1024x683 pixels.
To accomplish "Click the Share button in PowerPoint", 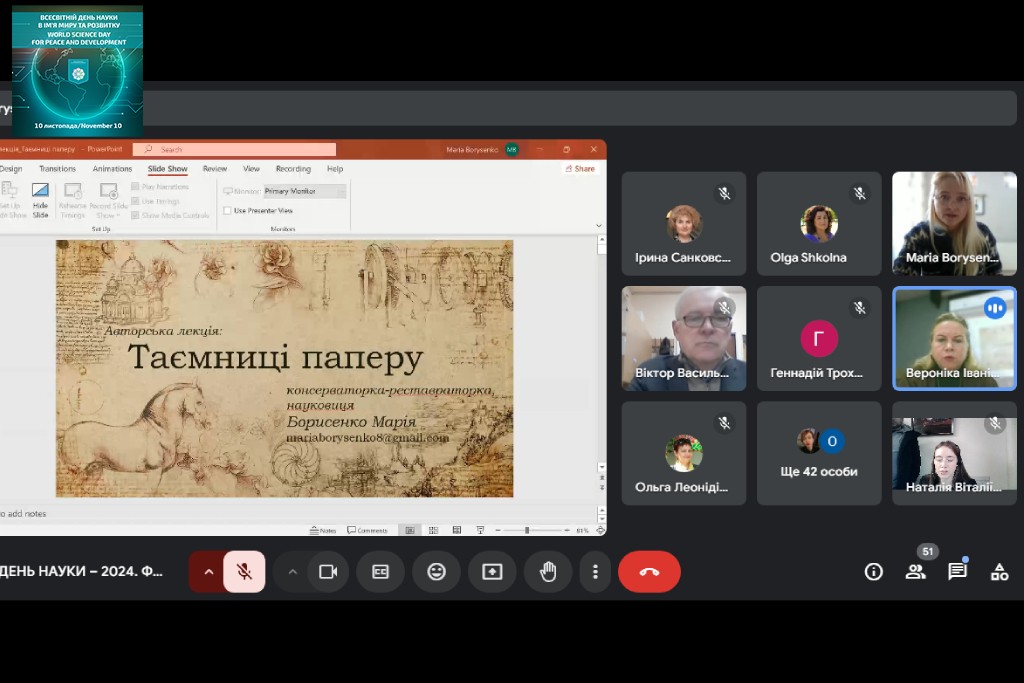I will [x=580, y=169].
